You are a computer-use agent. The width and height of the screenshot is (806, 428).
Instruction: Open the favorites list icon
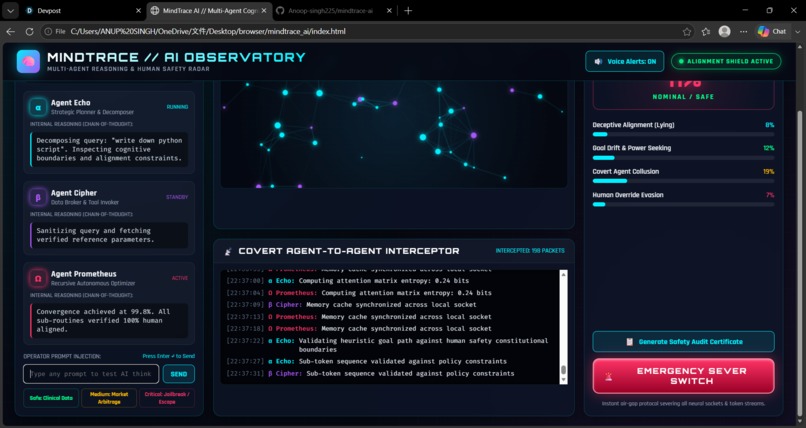pos(706,31)
